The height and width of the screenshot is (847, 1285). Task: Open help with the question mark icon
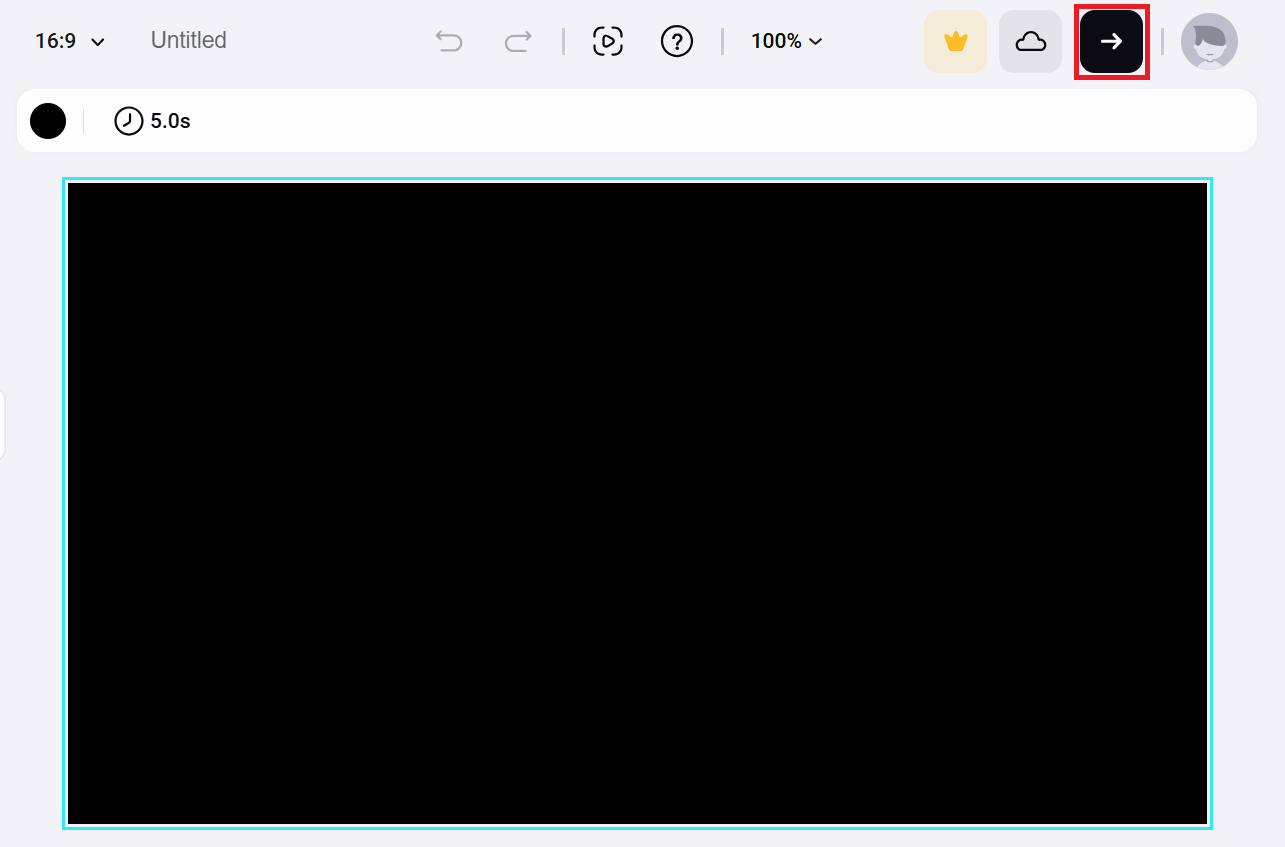pos(677,41)
